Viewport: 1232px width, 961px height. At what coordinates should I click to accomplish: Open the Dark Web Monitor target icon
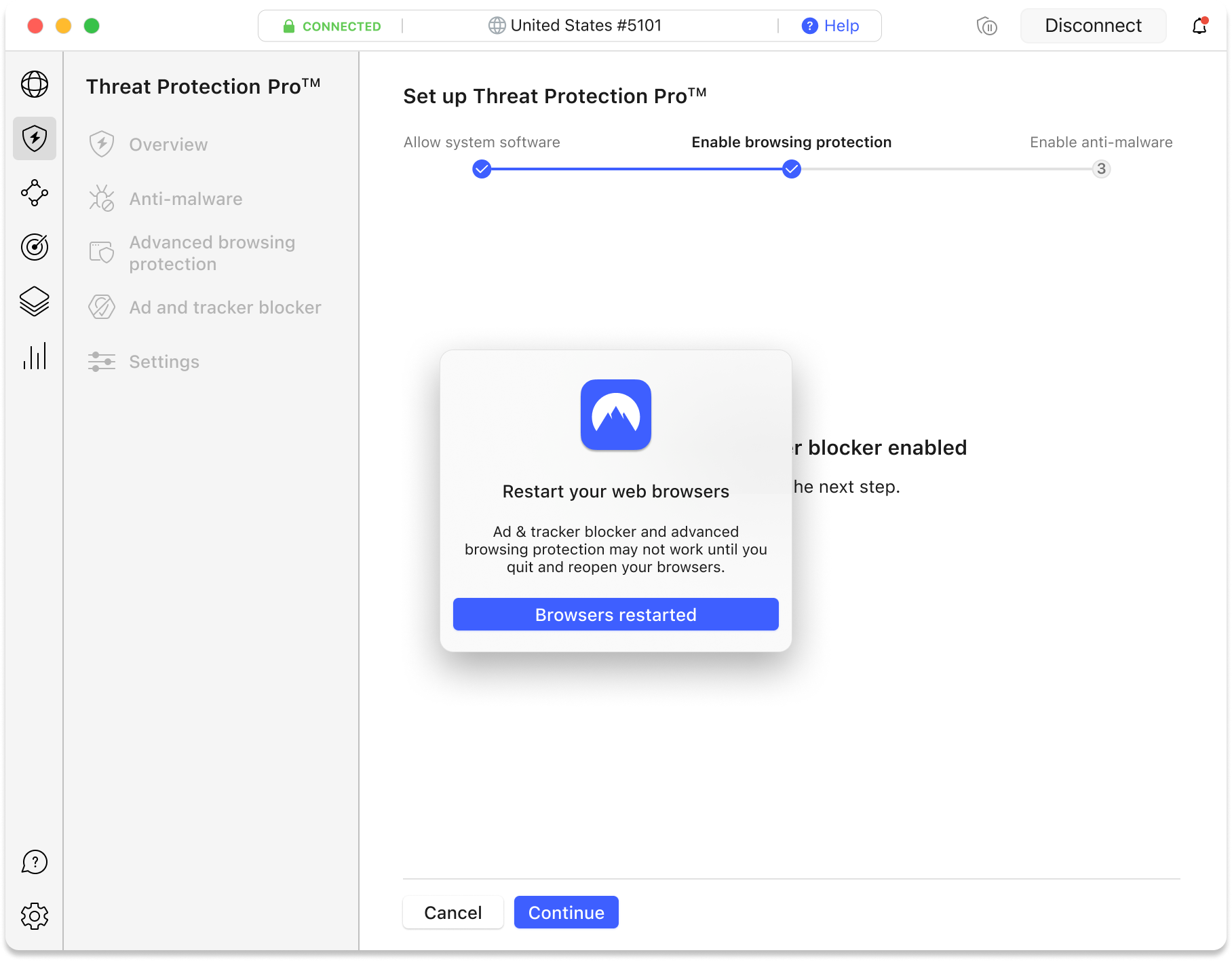tap(35, 247)
